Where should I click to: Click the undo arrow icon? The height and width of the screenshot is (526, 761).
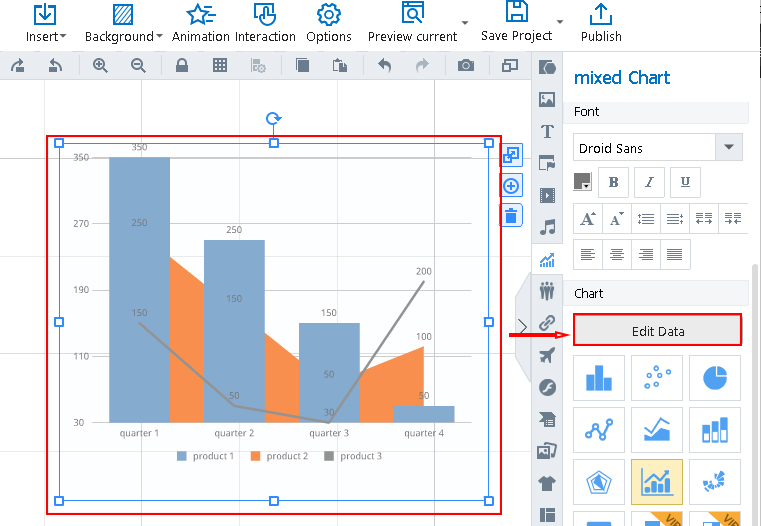(384, 65)
